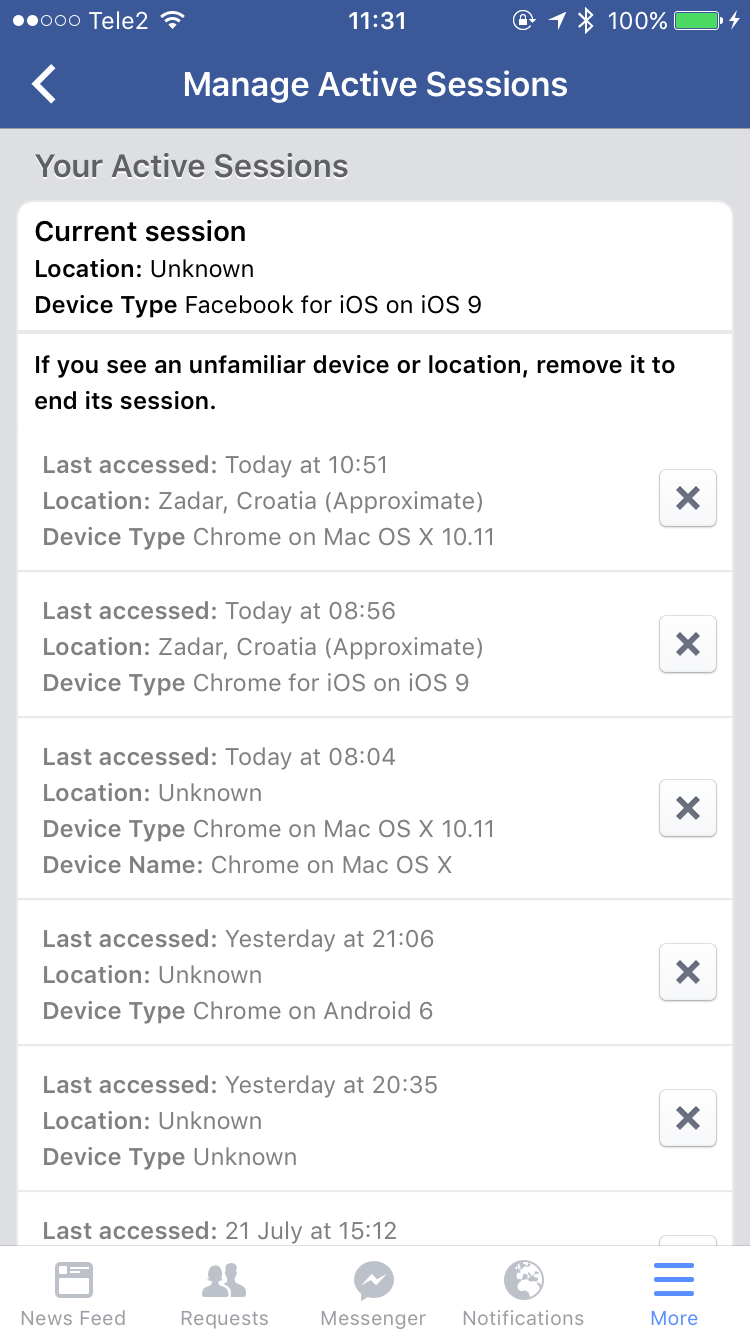Viewport: 750px width, 1334px height.
Task: Open the More menu tab
Action: point(674,1292)
